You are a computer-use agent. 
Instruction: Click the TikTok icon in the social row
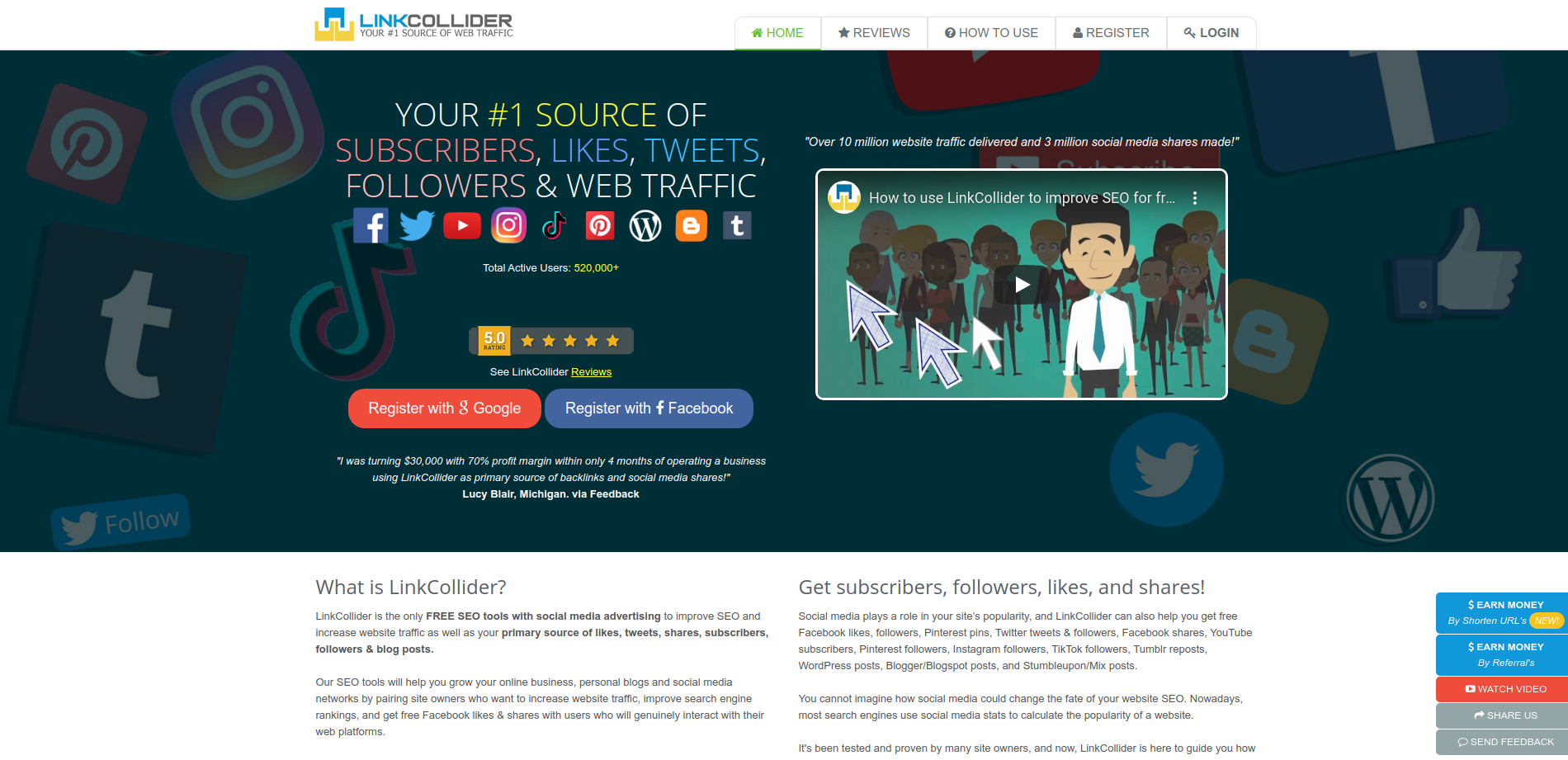coord(554,225)
